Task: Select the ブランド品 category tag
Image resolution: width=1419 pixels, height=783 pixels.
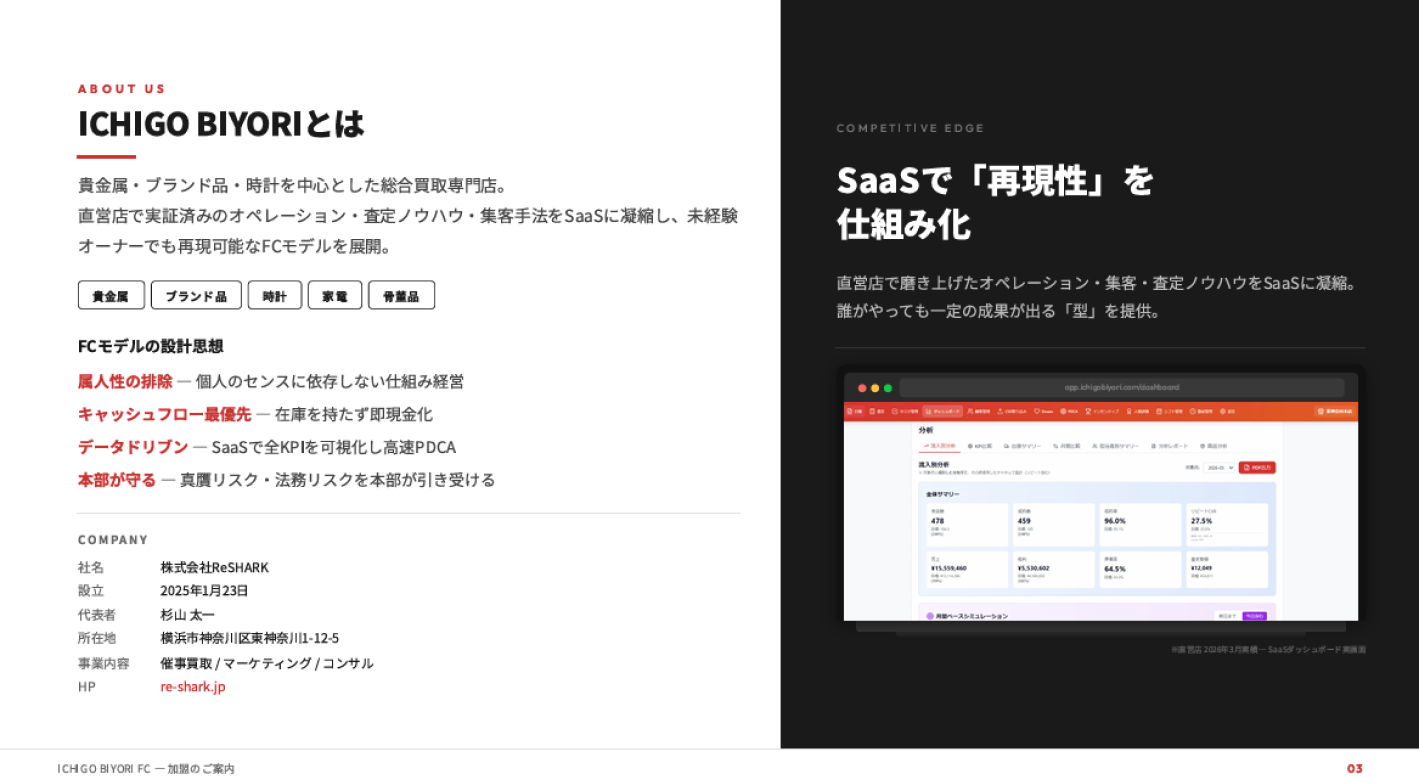Action: tap(196, 296)
